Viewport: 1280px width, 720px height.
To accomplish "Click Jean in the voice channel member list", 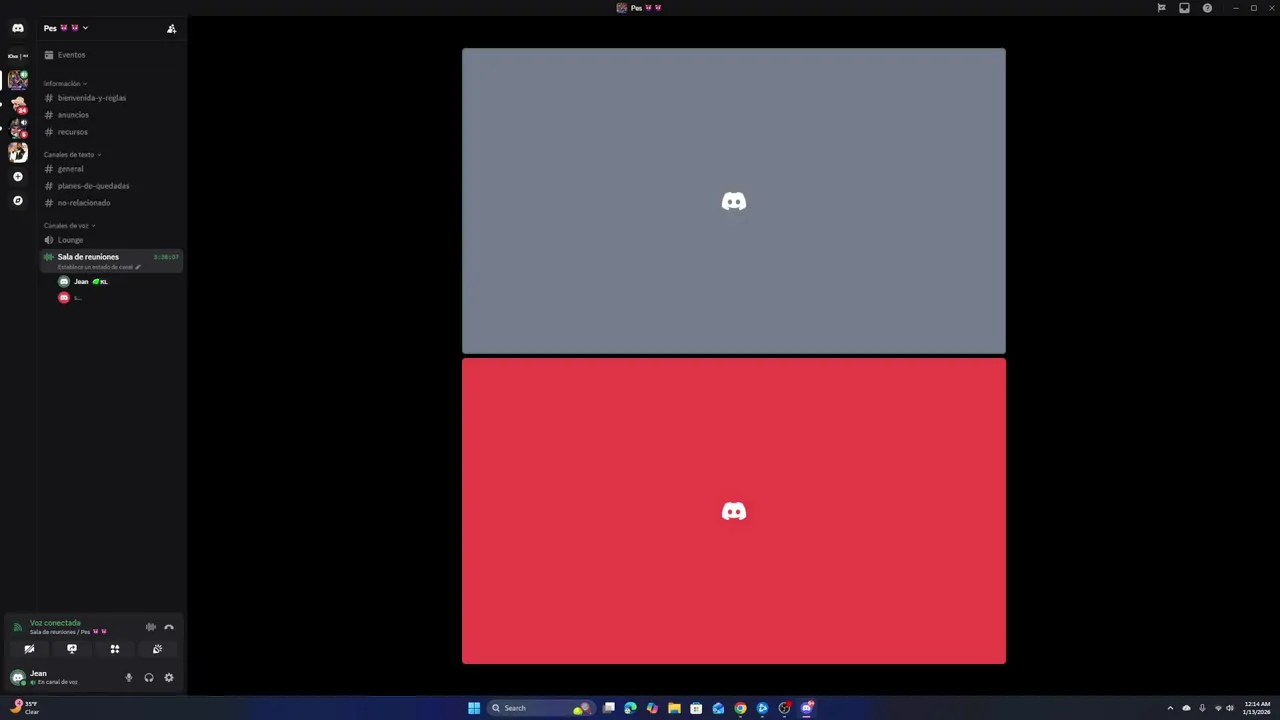I will point(85,282).
